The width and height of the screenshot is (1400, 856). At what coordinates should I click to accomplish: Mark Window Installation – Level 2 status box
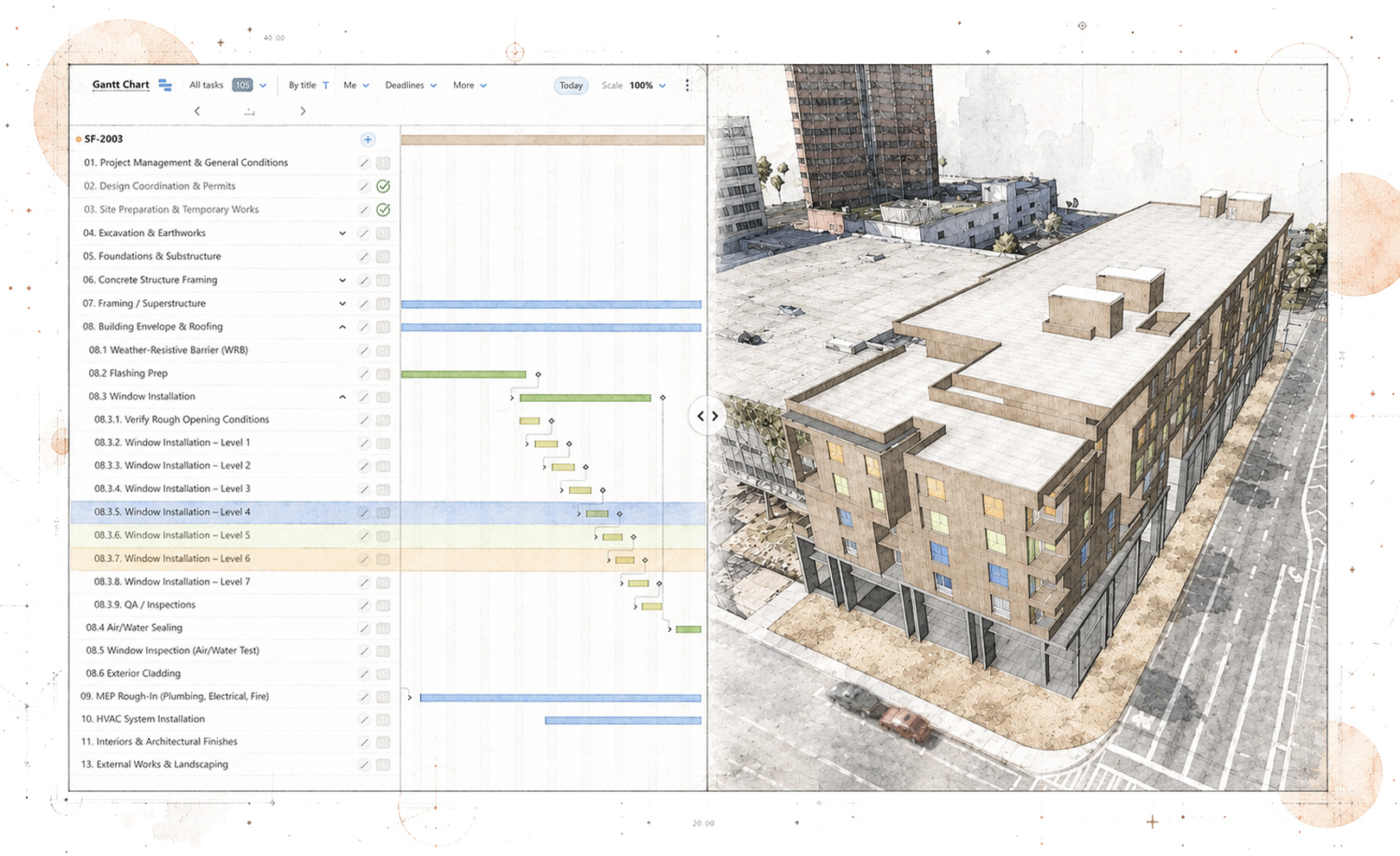coord(383,466)
